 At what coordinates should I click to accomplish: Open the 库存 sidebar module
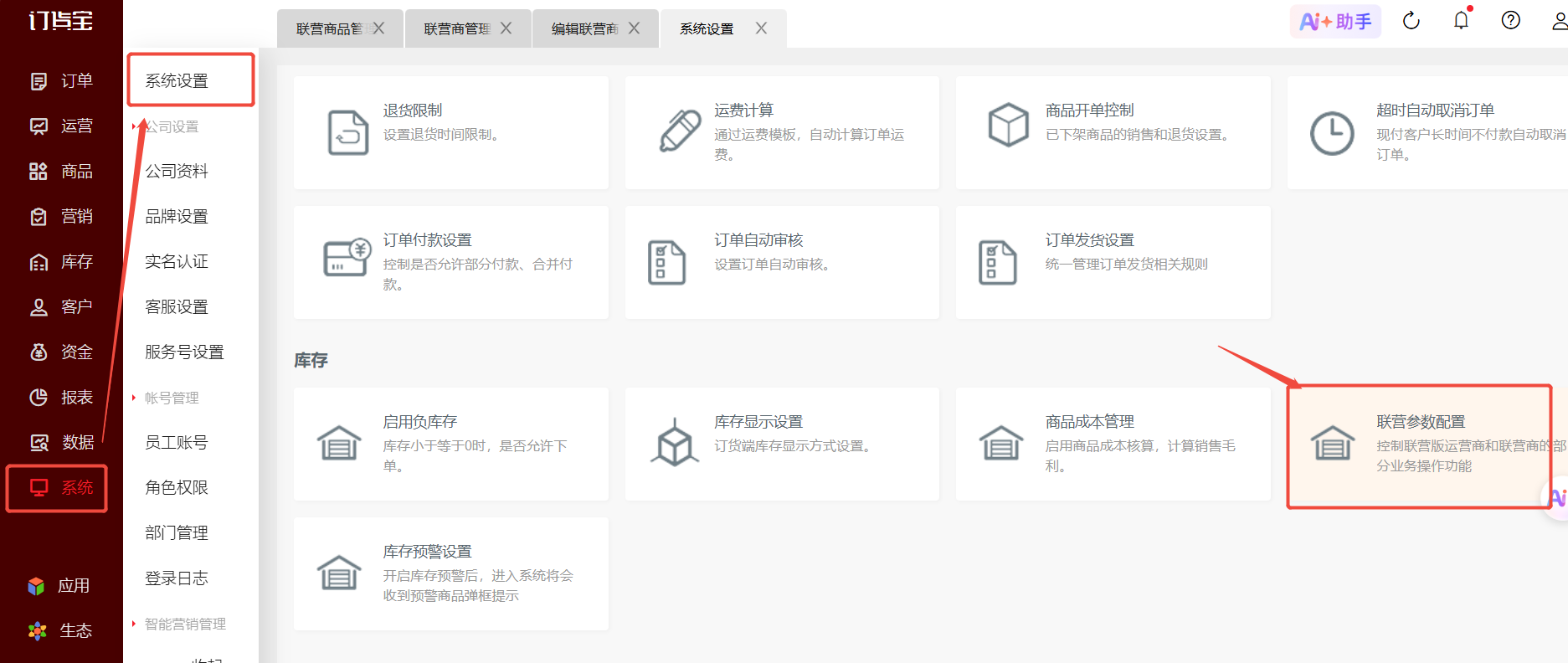tap(61, 262)
